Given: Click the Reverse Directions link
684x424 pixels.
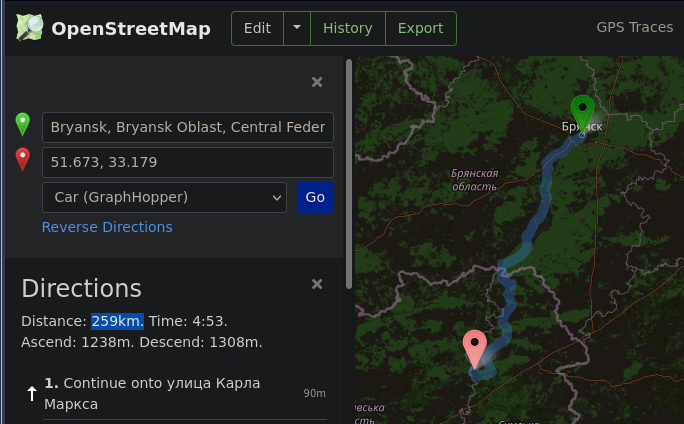Looking at the screenshot, I should (107, 227).
